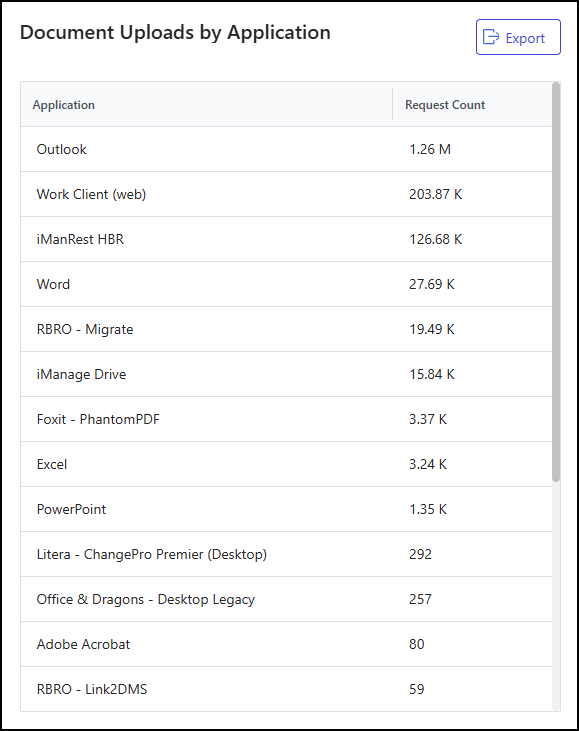The image size is (579, 731).
Task: Click the 3.37 K request count
Action: point(428,419)
